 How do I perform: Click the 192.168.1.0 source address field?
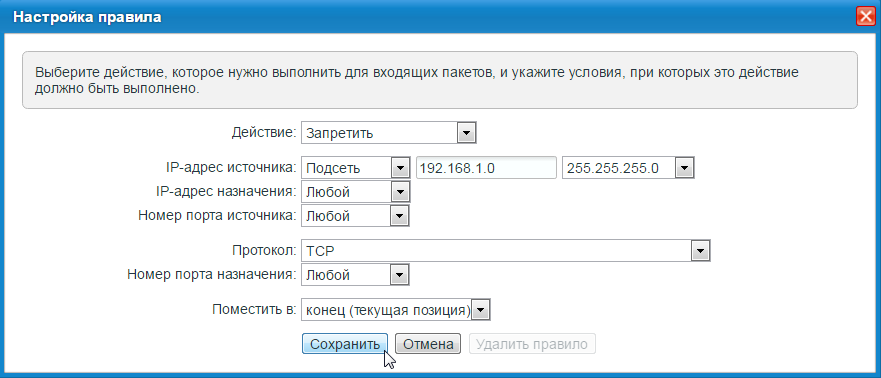[486, 168]
